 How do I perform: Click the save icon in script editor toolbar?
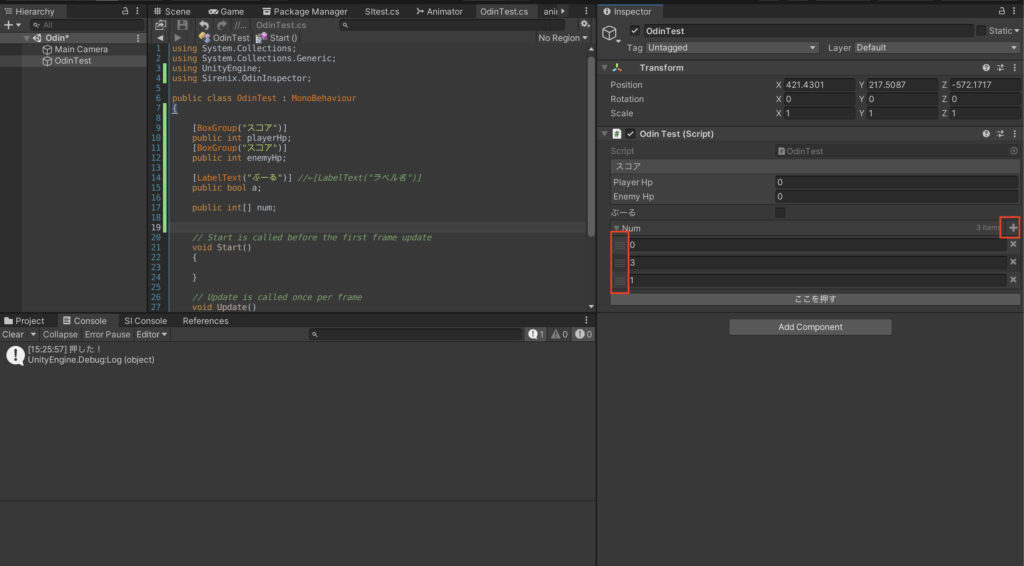182,25
